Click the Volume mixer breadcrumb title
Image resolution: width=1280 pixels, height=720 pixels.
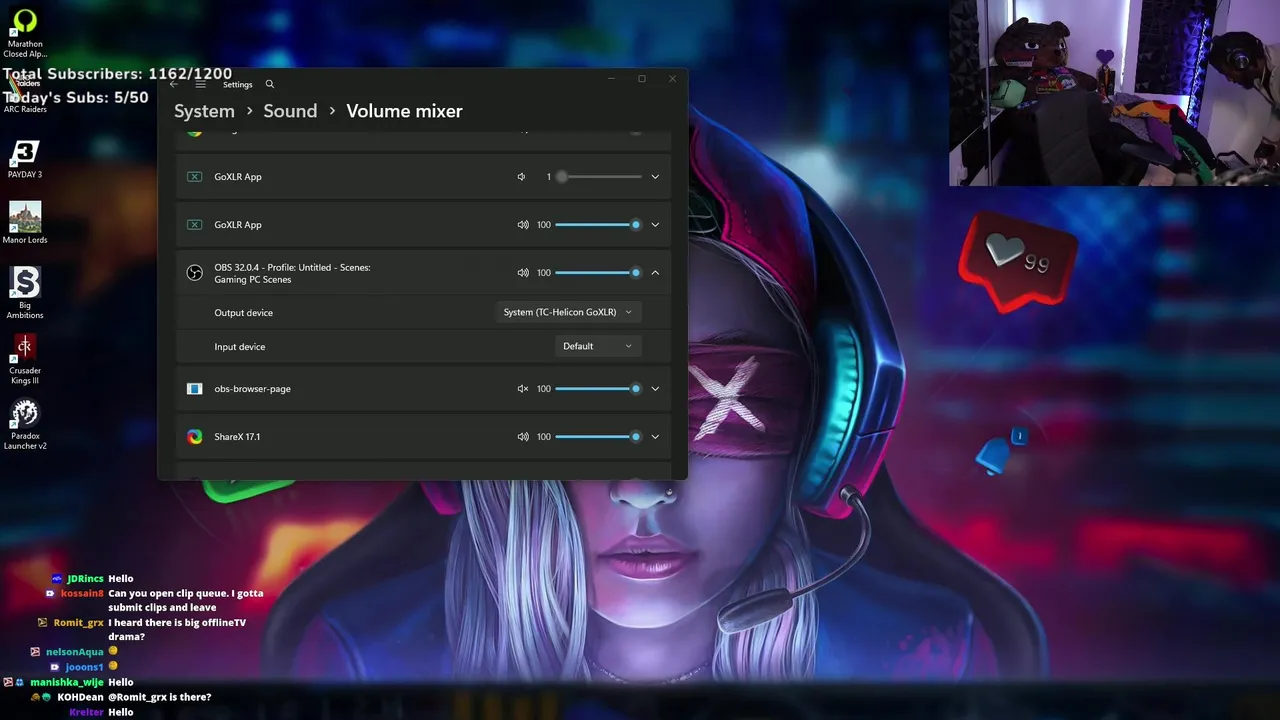point(404,111)
